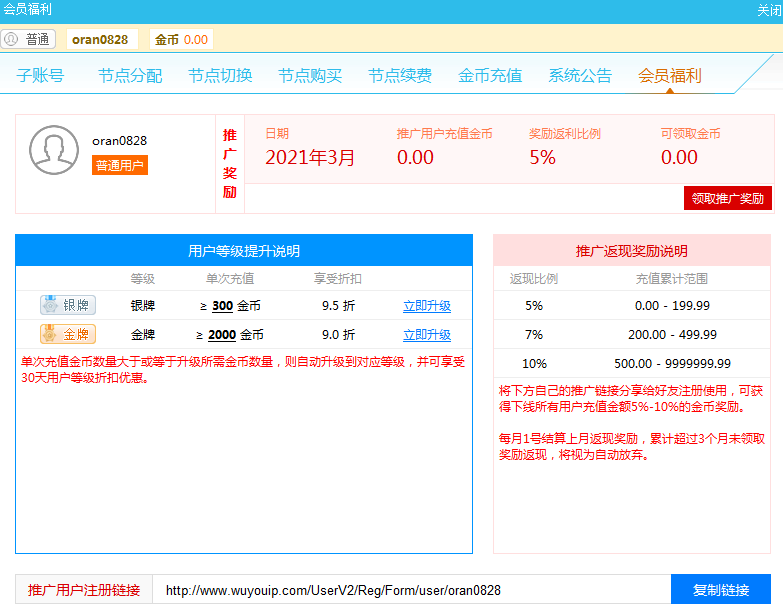The width and height of the screenshot is (783, 610).
Task: Go to the 节点购买 tab
Action: pyautogui.click(x=310, y=75)
